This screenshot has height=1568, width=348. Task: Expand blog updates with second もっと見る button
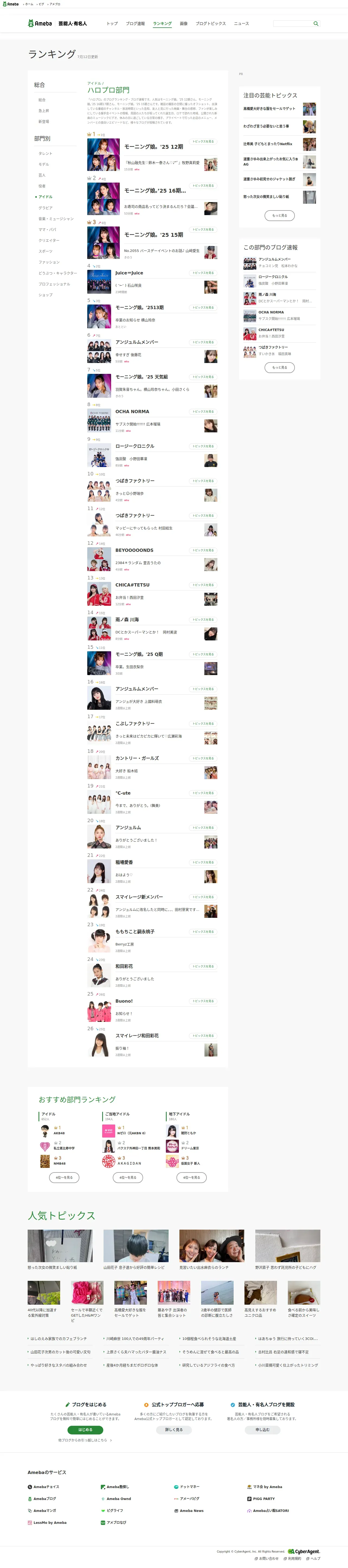[280, 367]
